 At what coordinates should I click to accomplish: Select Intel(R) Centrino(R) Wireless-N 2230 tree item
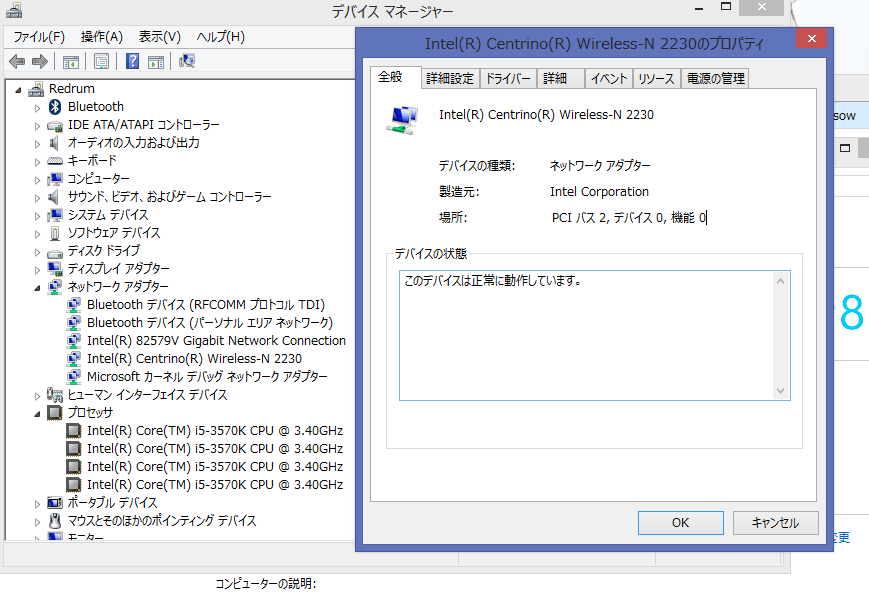[194, 359]
